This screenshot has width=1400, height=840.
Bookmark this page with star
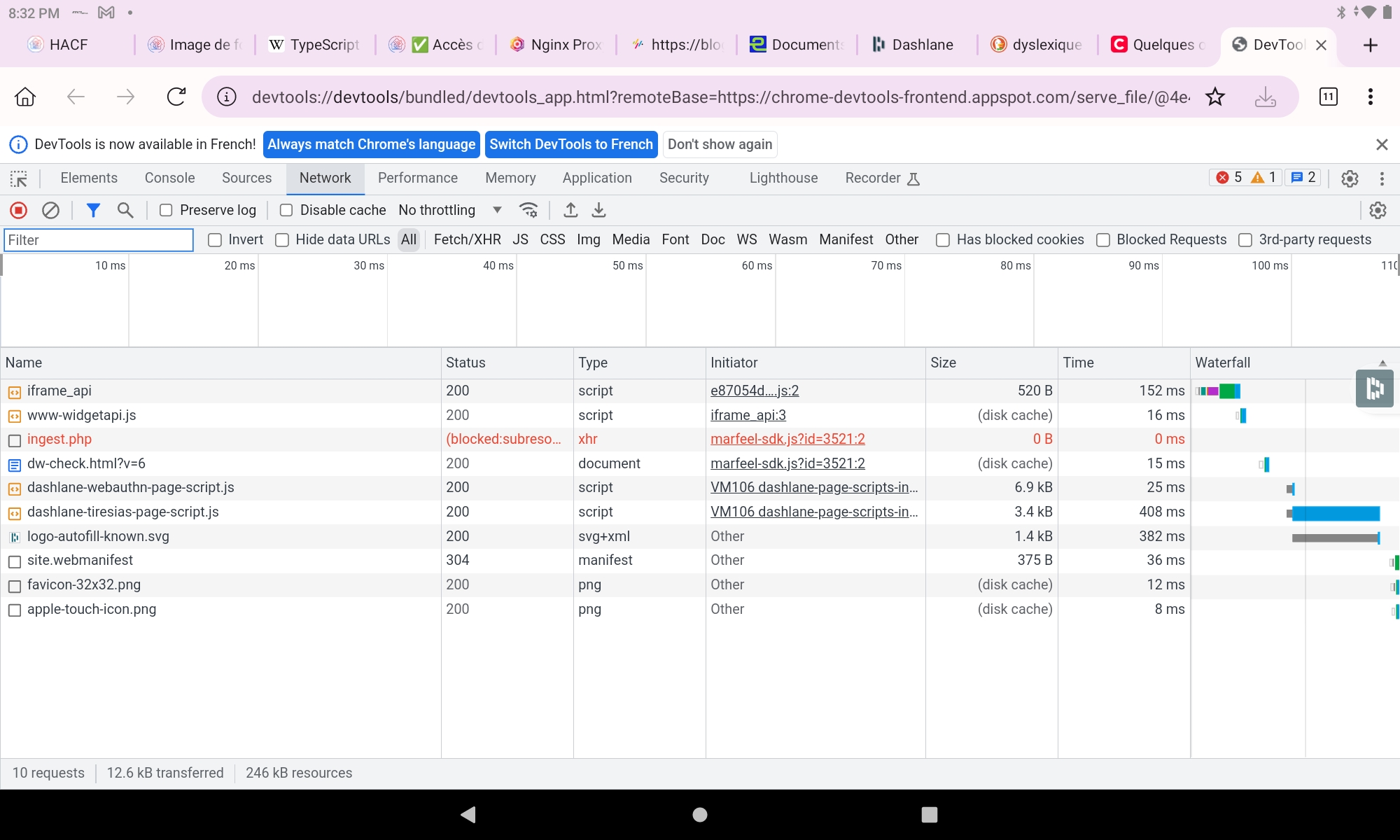coord(1215,97)
